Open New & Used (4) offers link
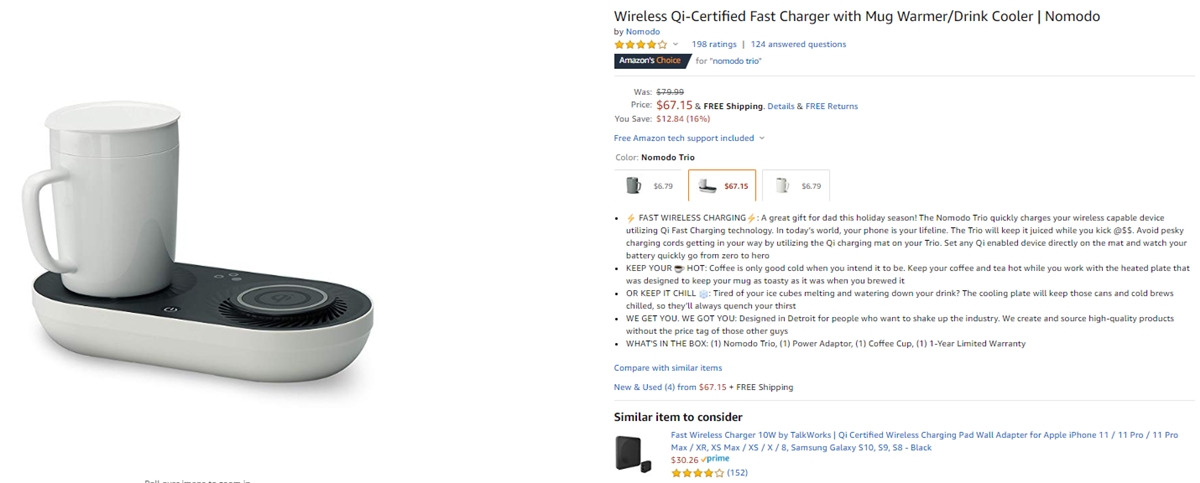The width and height of the screenshot is (1200, 483). point(654,387)
